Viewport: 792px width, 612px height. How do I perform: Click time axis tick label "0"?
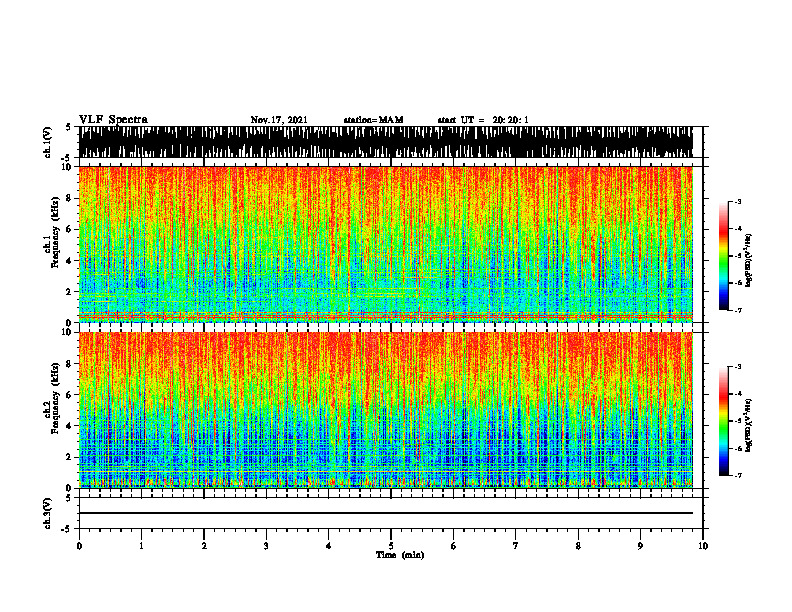coord(79,546)
